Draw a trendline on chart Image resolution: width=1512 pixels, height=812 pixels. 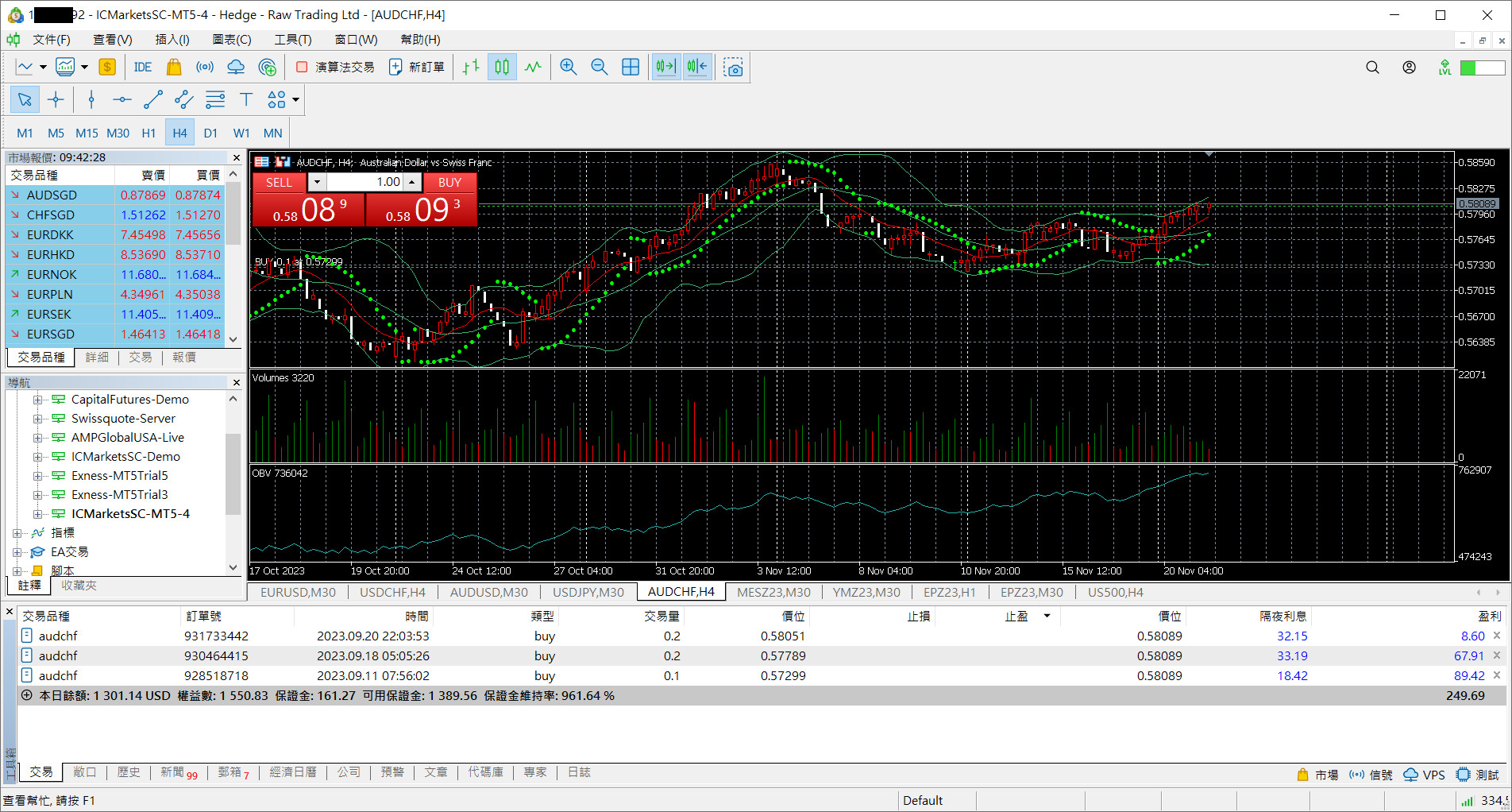click(x=153, y=99)
